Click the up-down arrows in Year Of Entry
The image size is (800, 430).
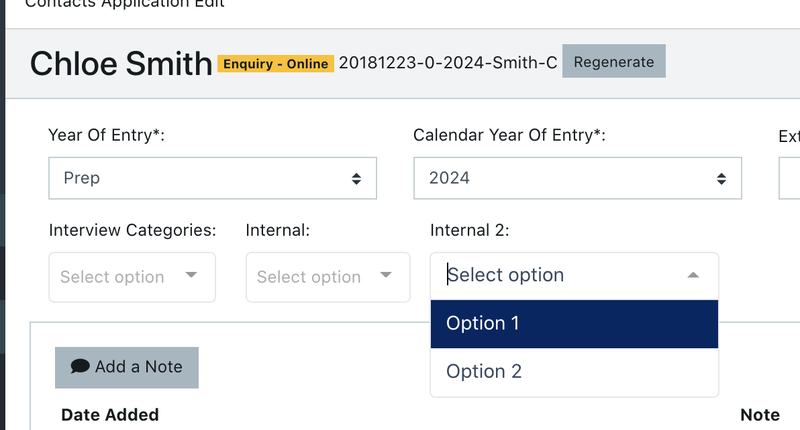click(356, 179)
